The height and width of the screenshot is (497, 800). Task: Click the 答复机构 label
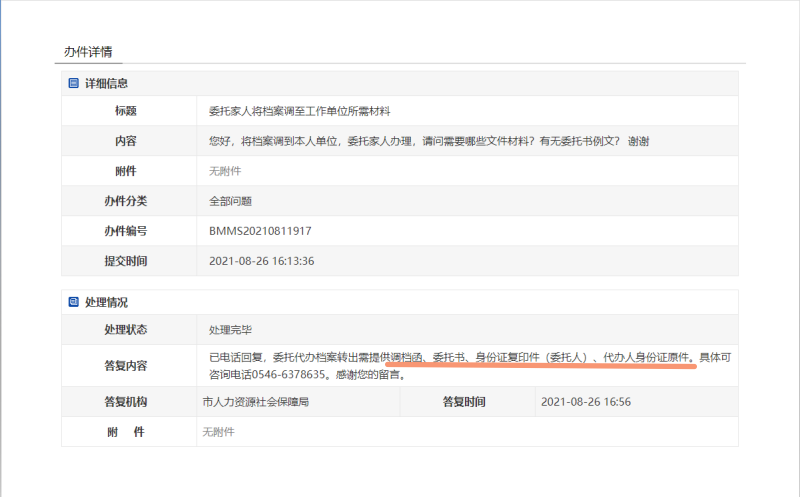(126, 402)
